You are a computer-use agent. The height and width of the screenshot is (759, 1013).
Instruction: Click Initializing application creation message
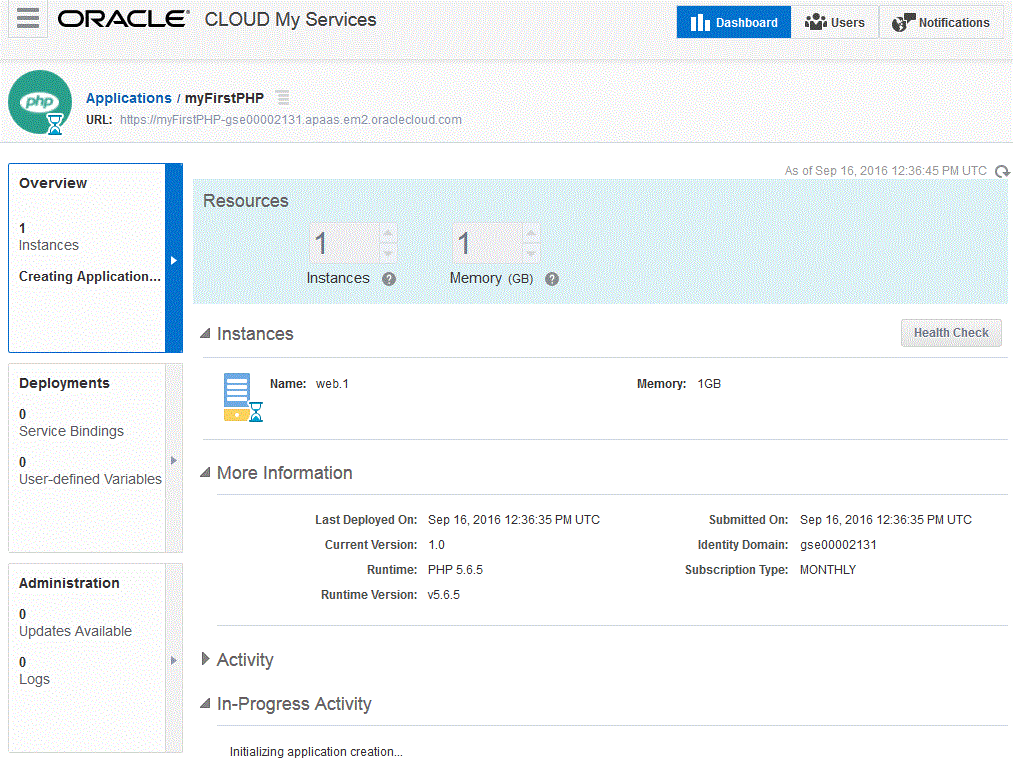pos(316,751)
